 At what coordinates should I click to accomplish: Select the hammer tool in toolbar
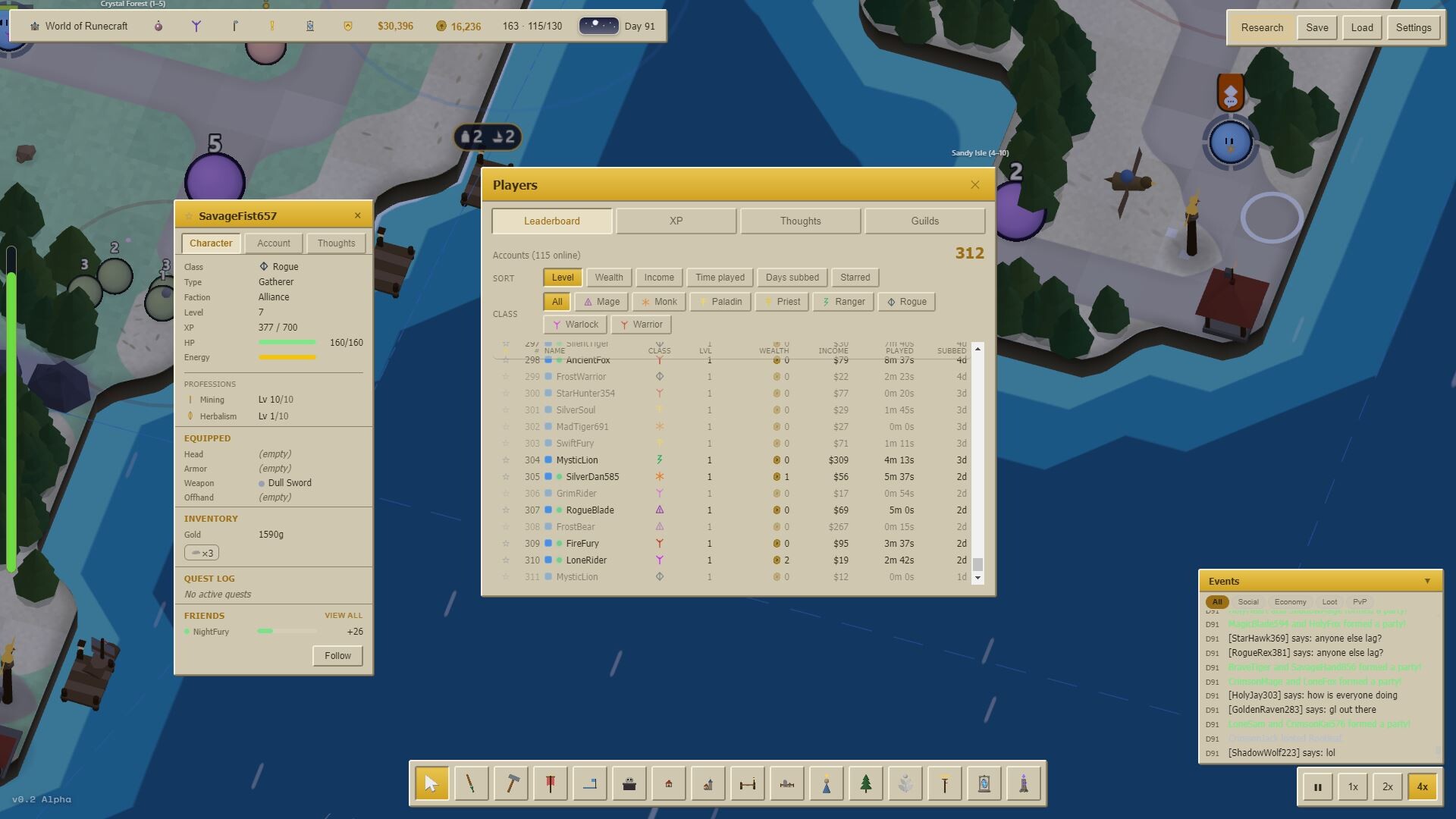511,784
